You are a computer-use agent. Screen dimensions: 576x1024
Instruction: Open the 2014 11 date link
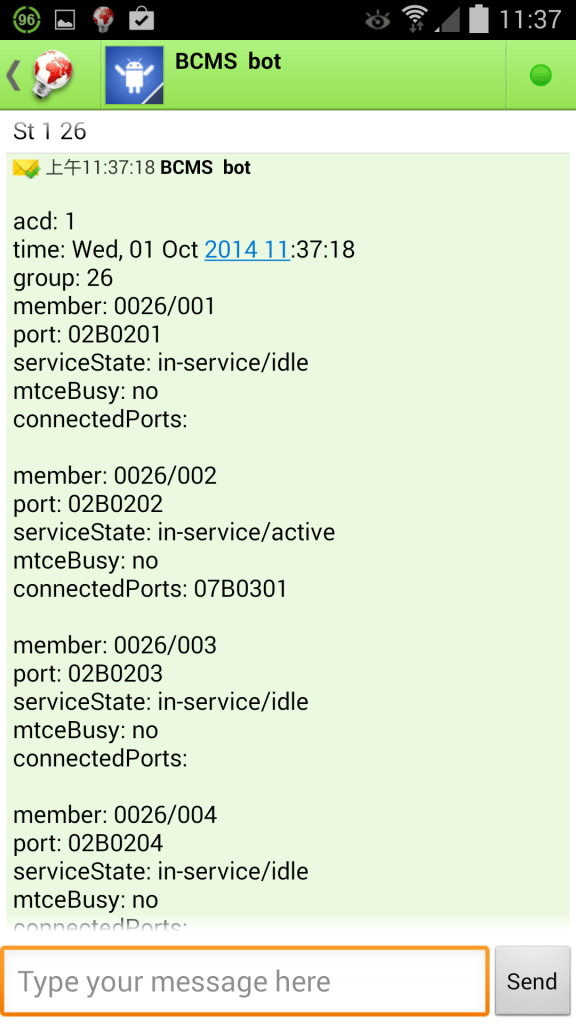click(x=247, y=249)
